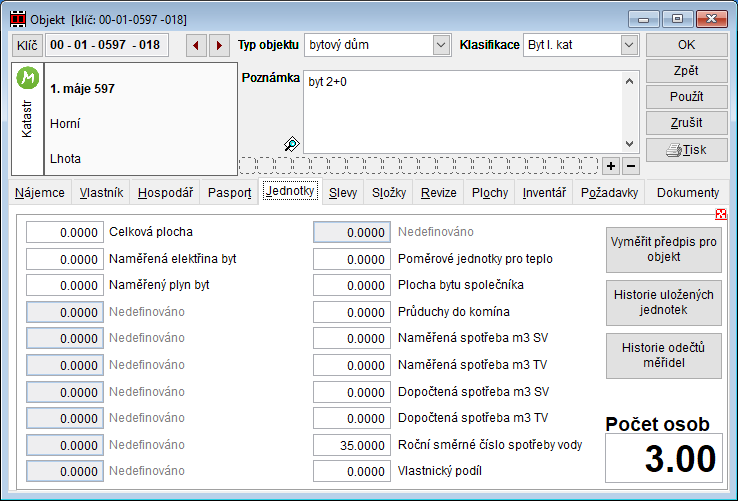Click the Historie uložených jednotek button
The image size is (738, 501).
664,302
